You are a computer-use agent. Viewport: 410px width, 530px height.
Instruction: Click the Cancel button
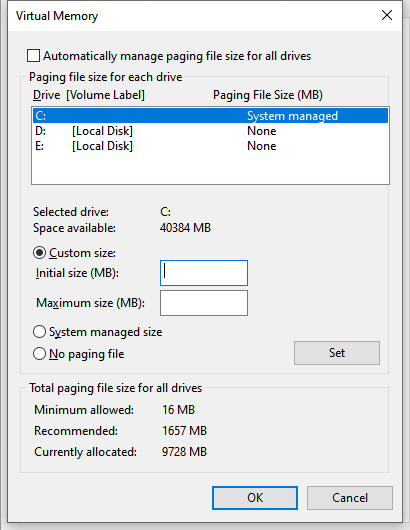350,498
